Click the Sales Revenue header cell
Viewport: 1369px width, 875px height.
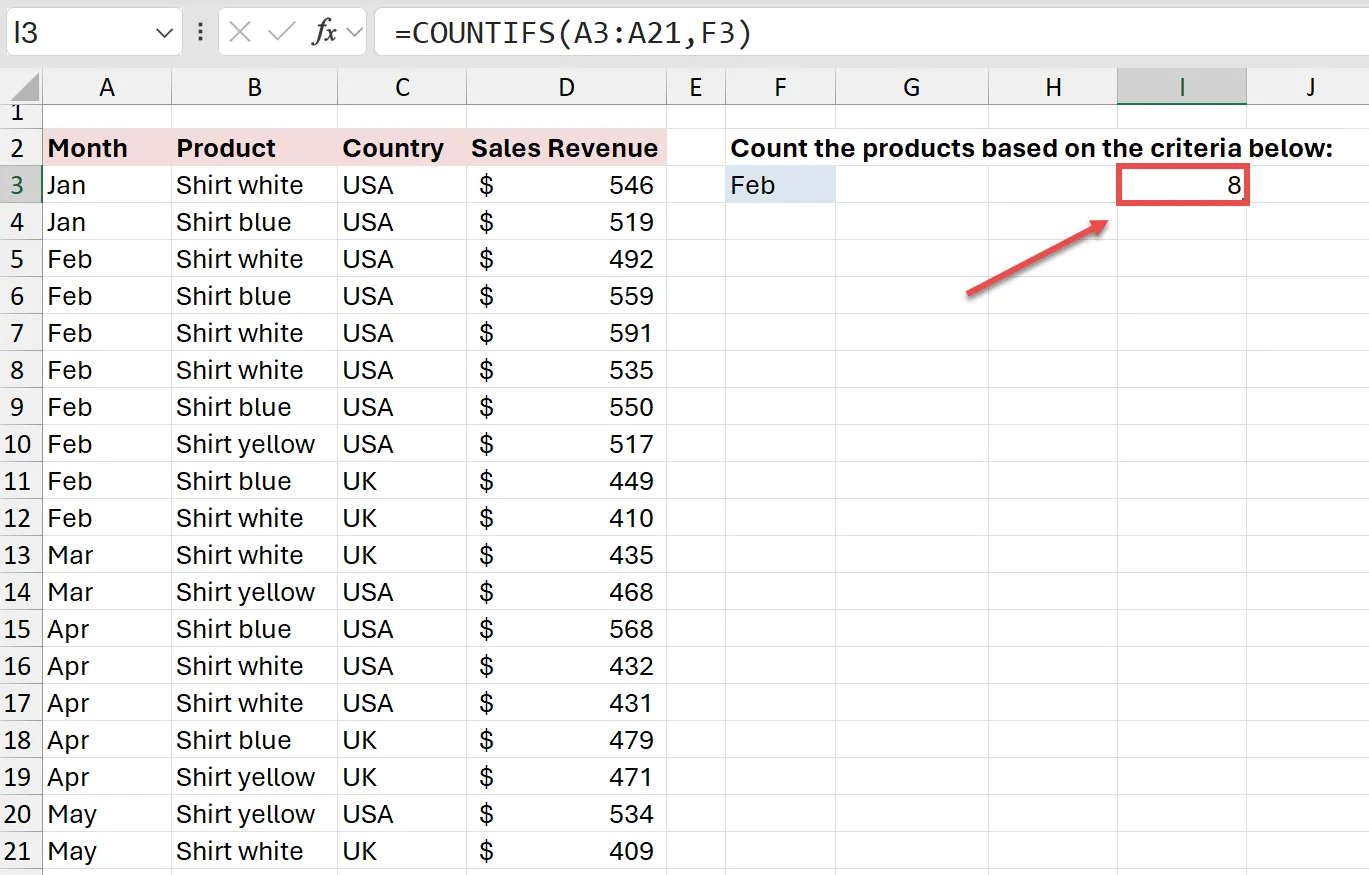(565, 148)
